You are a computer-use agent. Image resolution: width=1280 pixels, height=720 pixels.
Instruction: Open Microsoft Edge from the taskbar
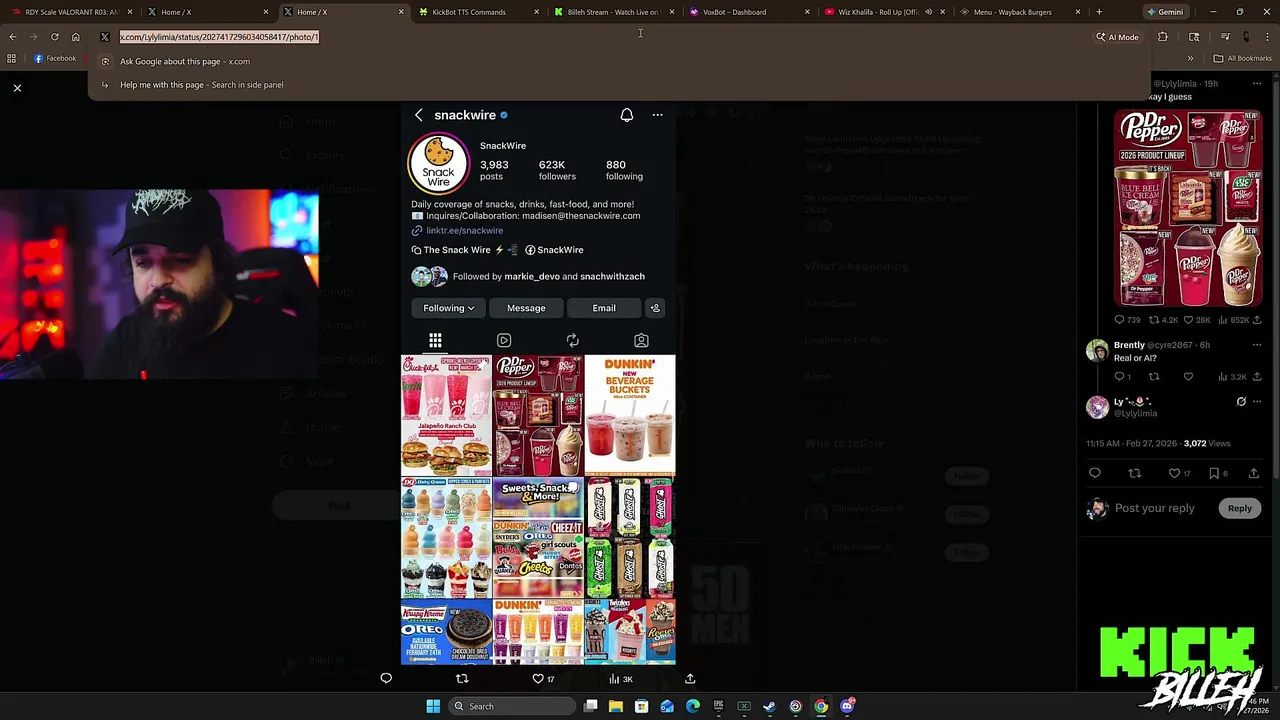(x=693, y=706)
